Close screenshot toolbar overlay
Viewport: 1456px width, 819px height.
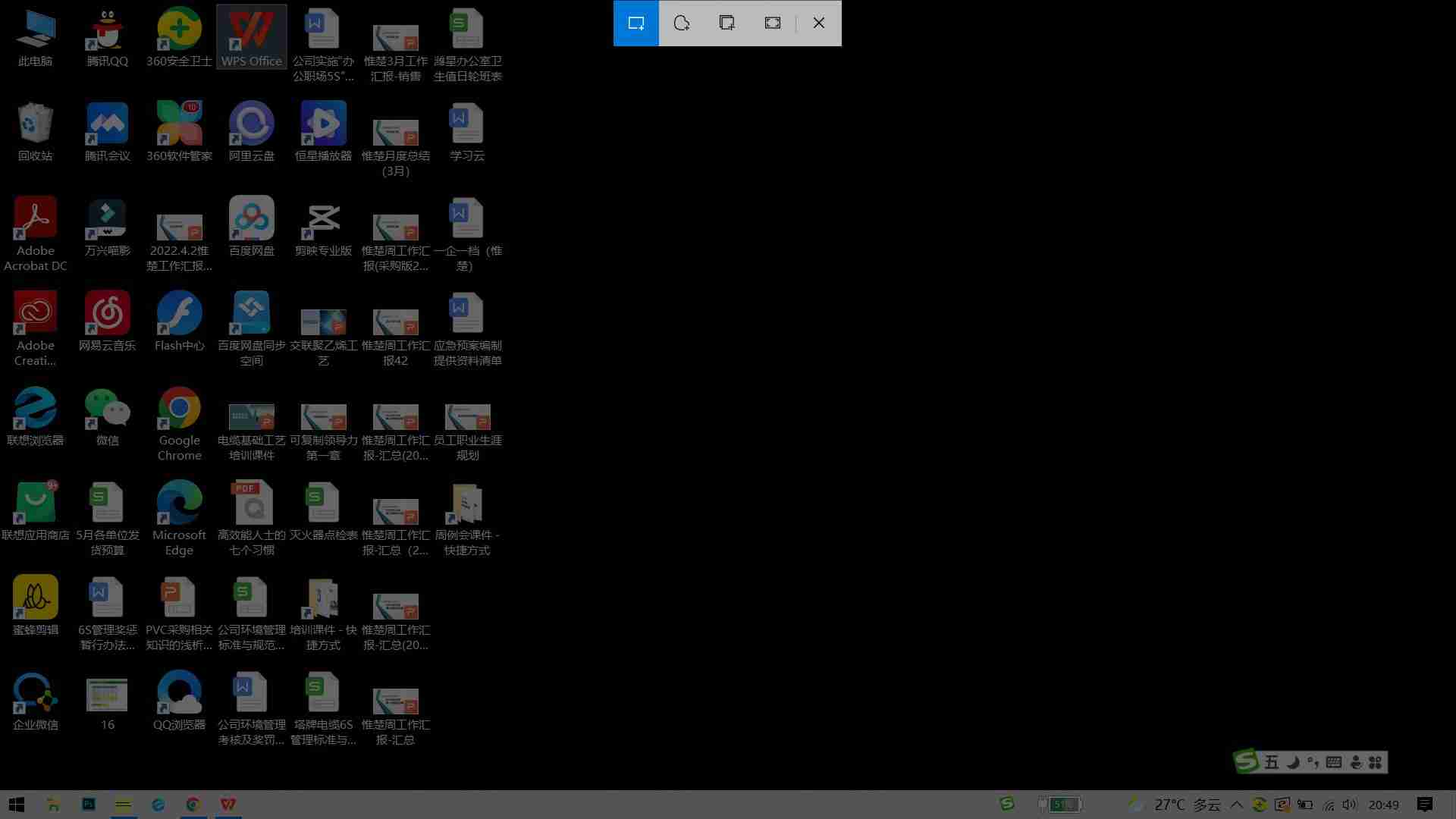click(x=819, y=22)
